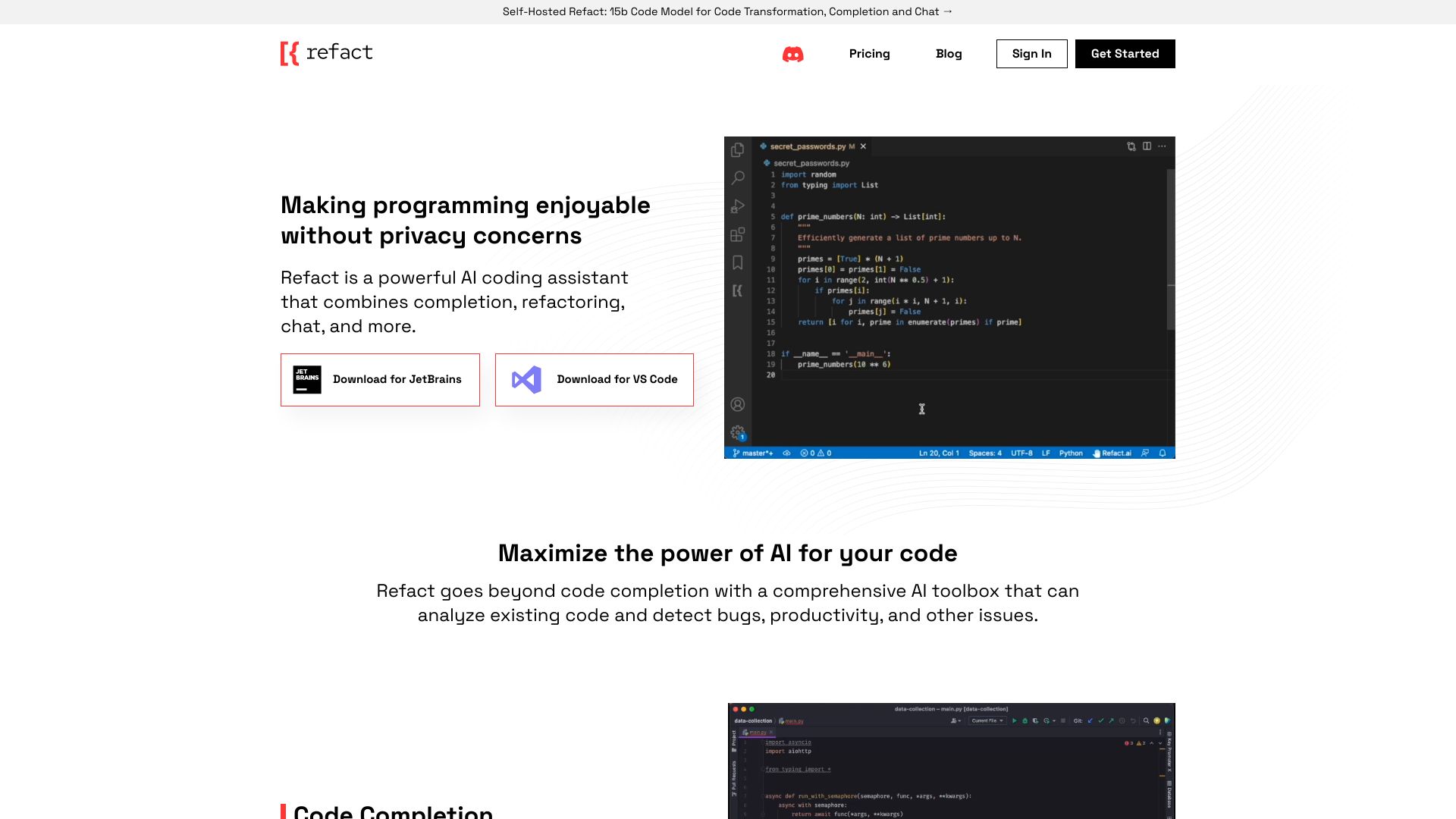
Task: Click the settings gear icon in sidebar
Action: [738, 432]
